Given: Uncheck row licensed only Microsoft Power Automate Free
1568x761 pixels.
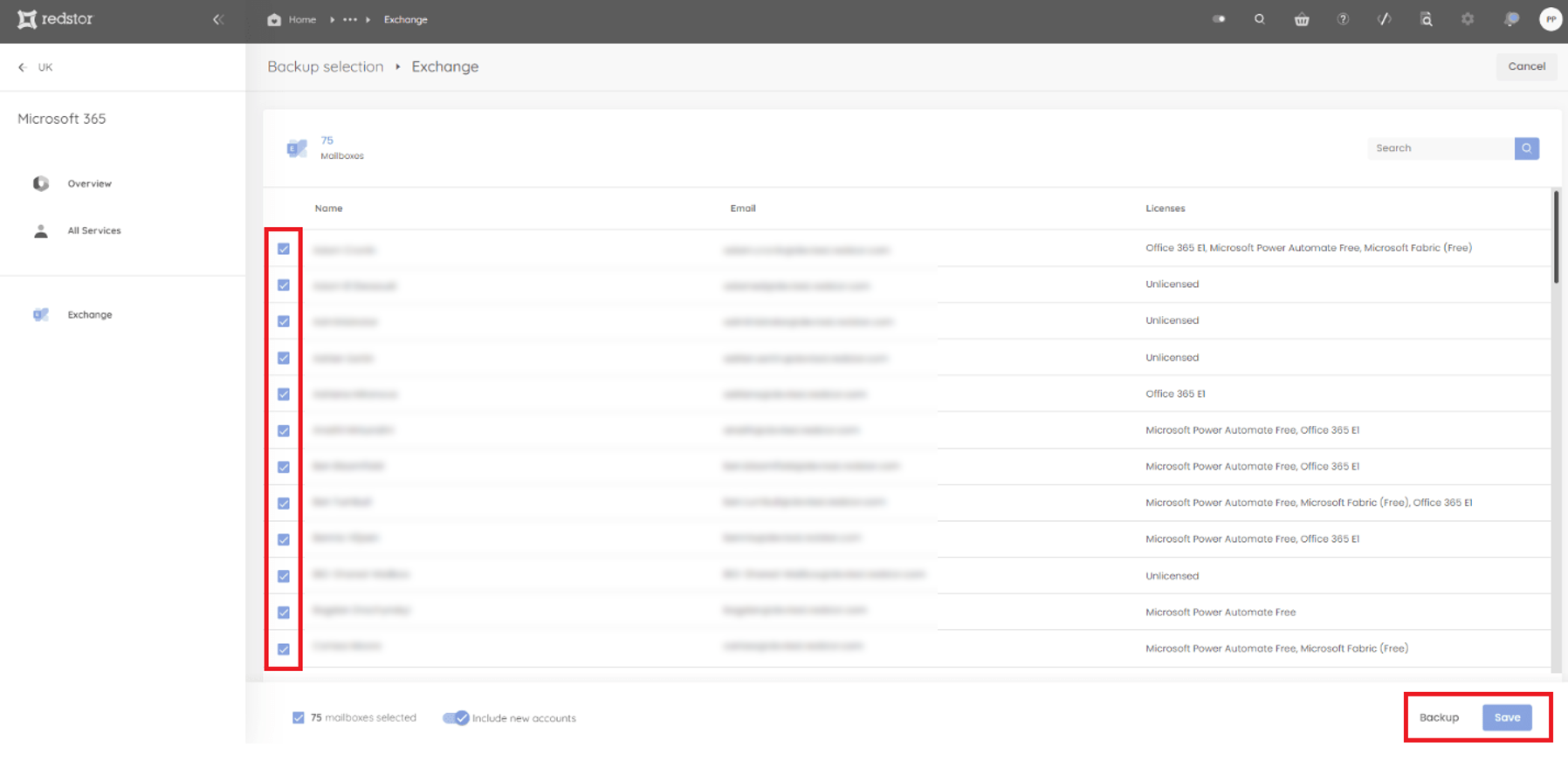Looking at the screenshot, I should click(284, 613).
